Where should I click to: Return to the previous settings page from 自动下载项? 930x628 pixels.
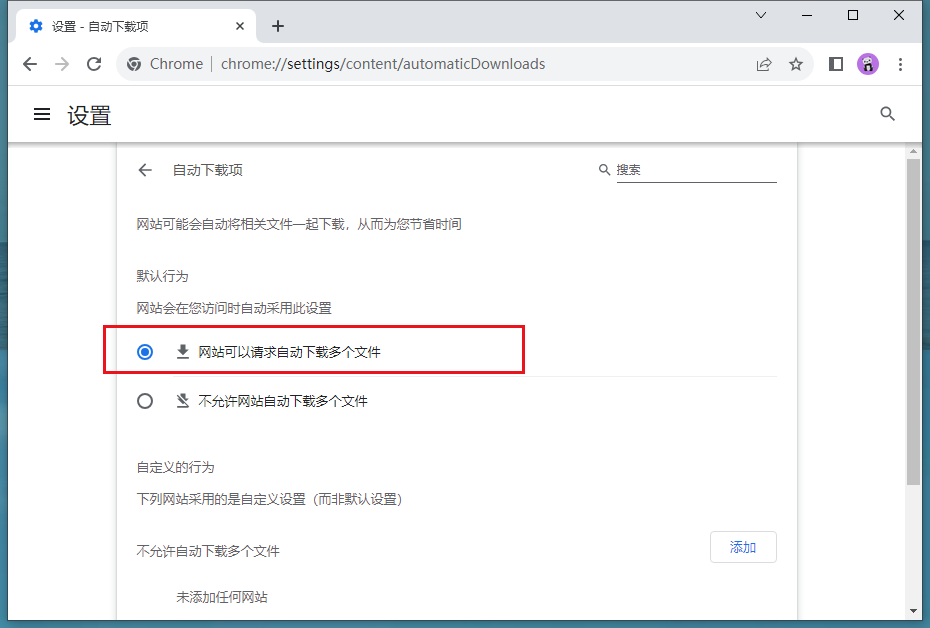[145, 170]
